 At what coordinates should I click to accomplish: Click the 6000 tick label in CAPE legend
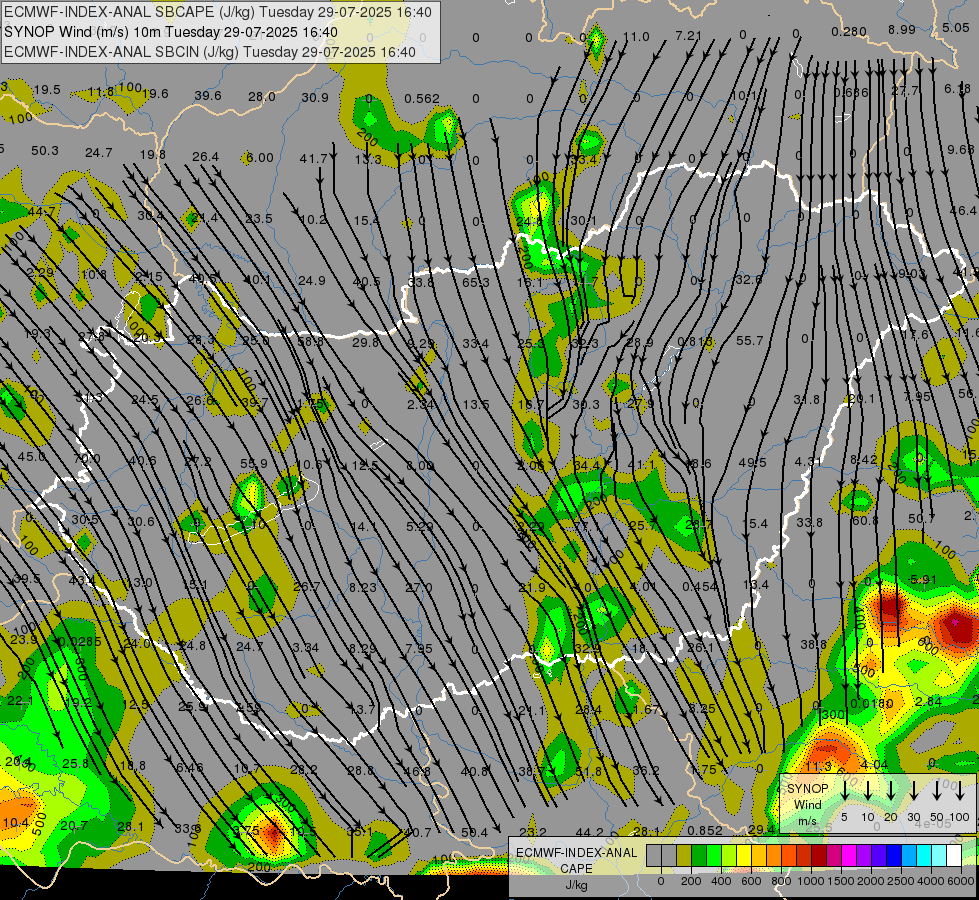pyautogui.click(x=960, y=881)
